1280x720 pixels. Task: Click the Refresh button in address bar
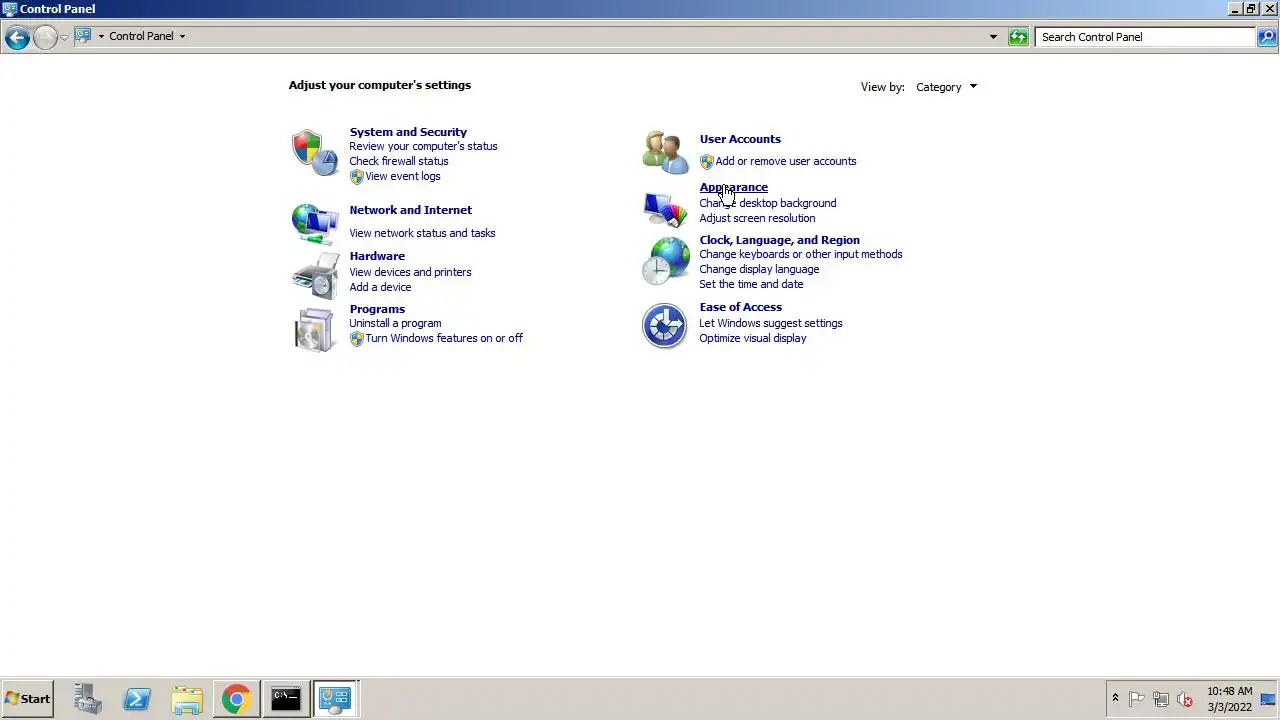1018,37
